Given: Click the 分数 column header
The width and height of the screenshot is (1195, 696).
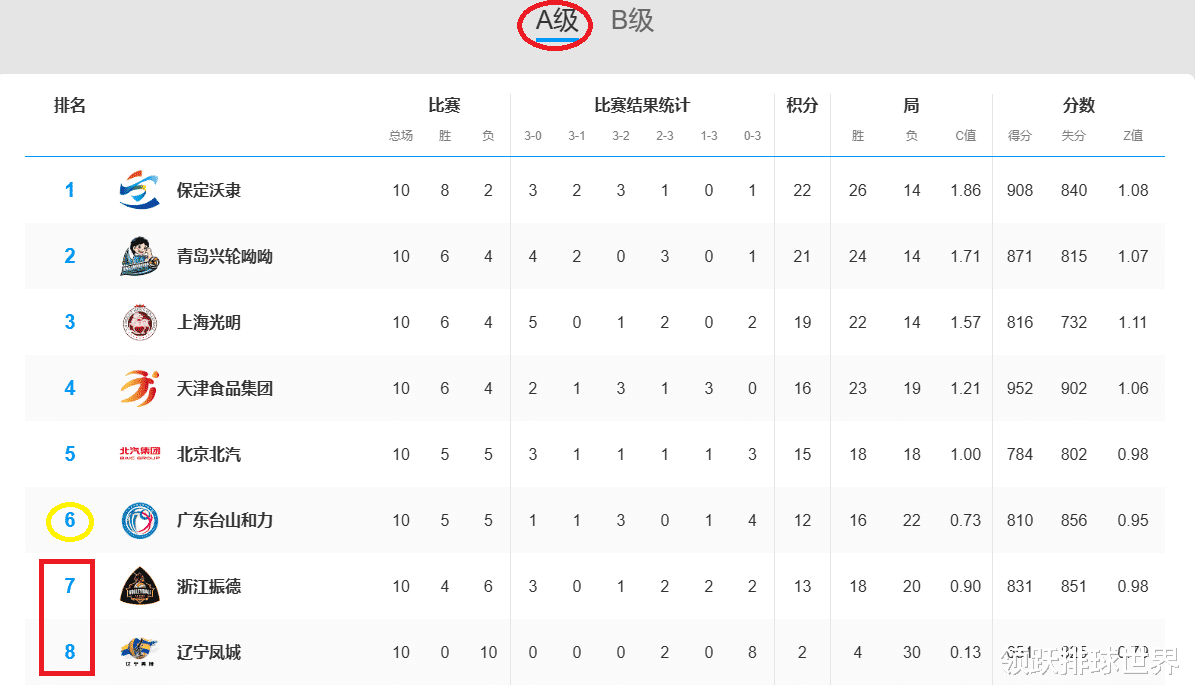Looking at the screenshot, I should coord(1078,105).
